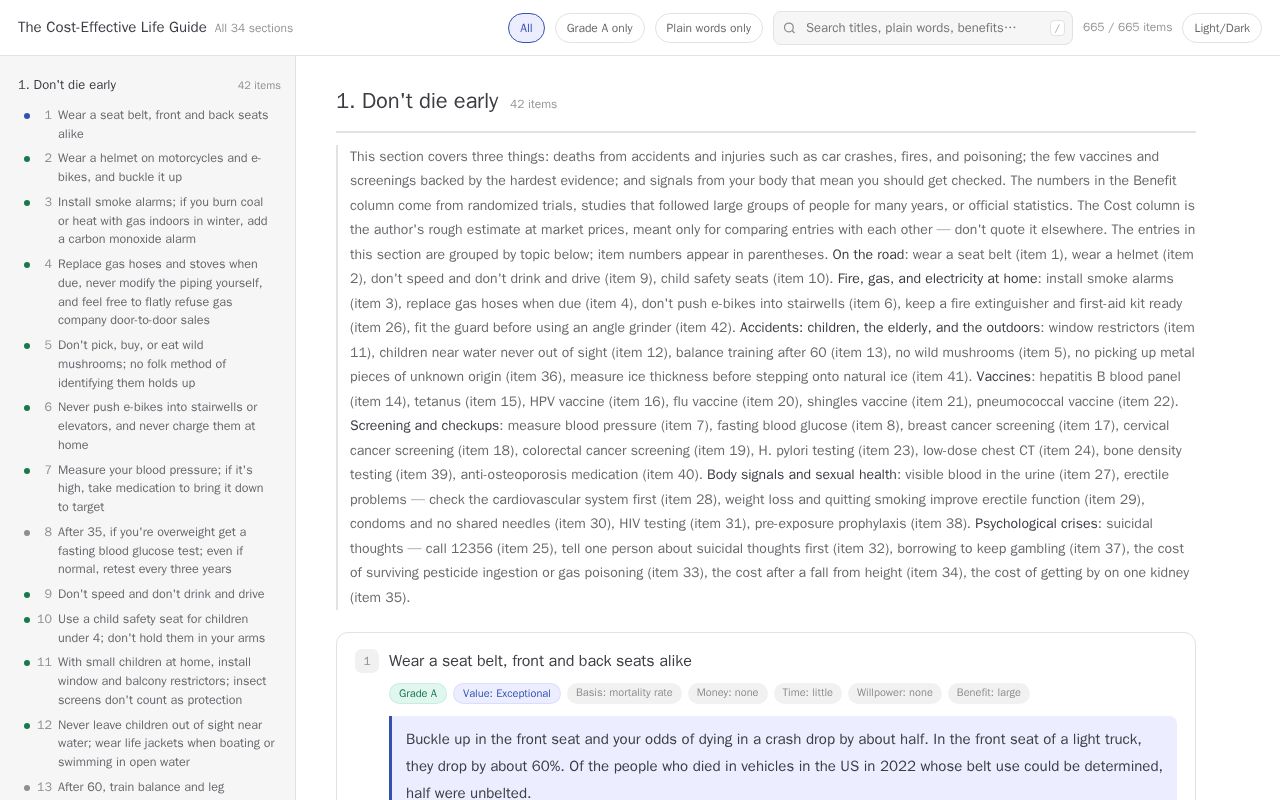Click the Value: Exceptional tag
Screen dimensions: 1280x800
[507, 693]
